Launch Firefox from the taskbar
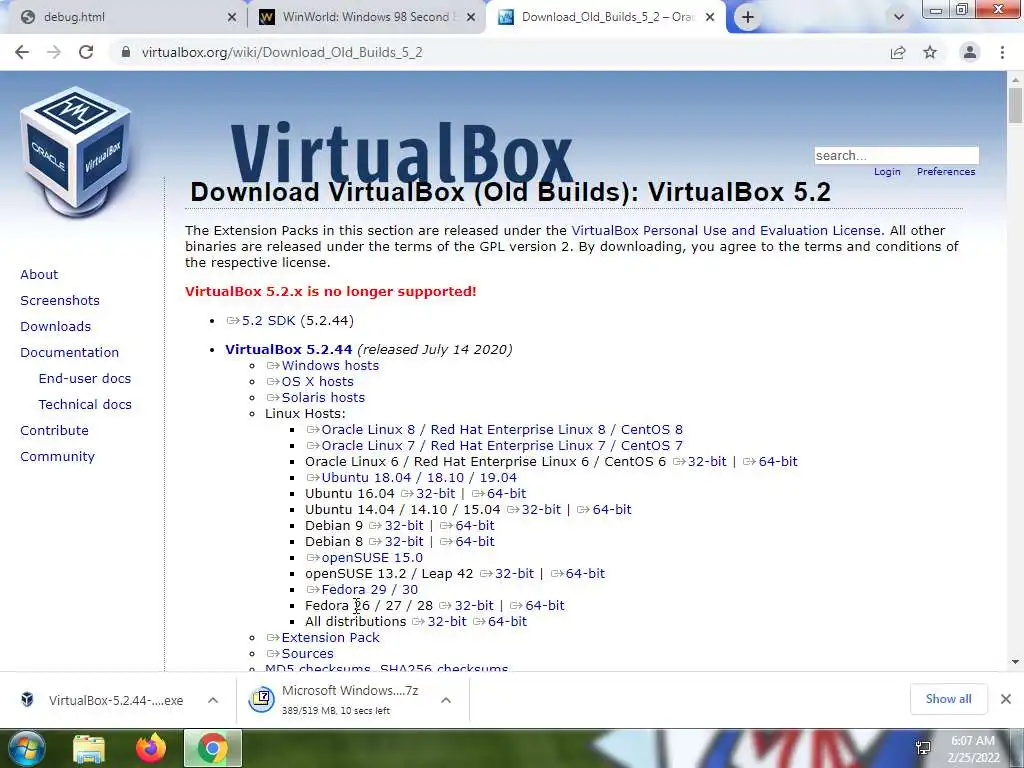This screenshot has height=768, width=1024. coord(151,748)
